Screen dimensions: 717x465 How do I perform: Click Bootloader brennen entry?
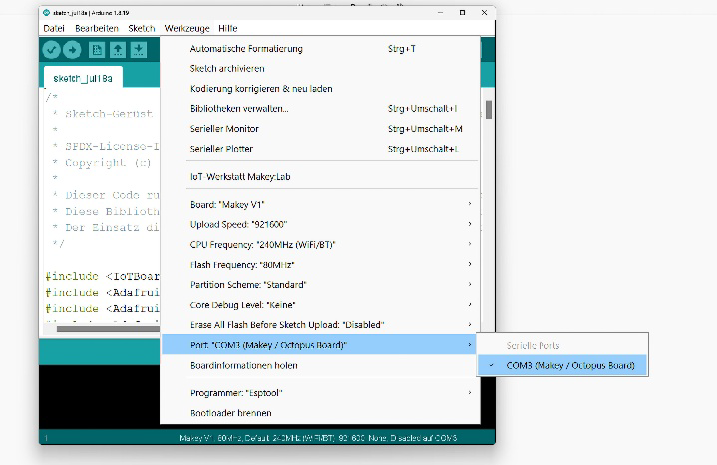(x=230, y=412)
